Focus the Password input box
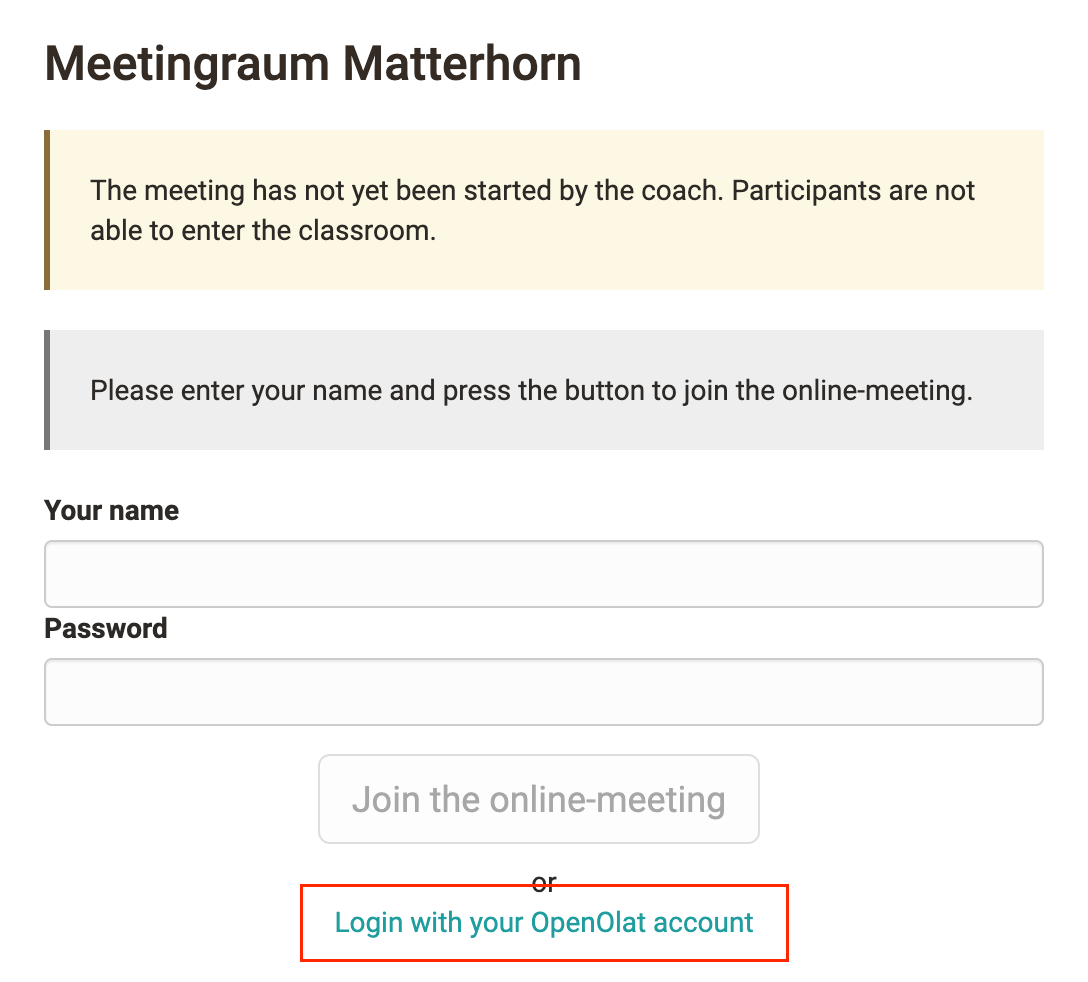 click(544, 692)
